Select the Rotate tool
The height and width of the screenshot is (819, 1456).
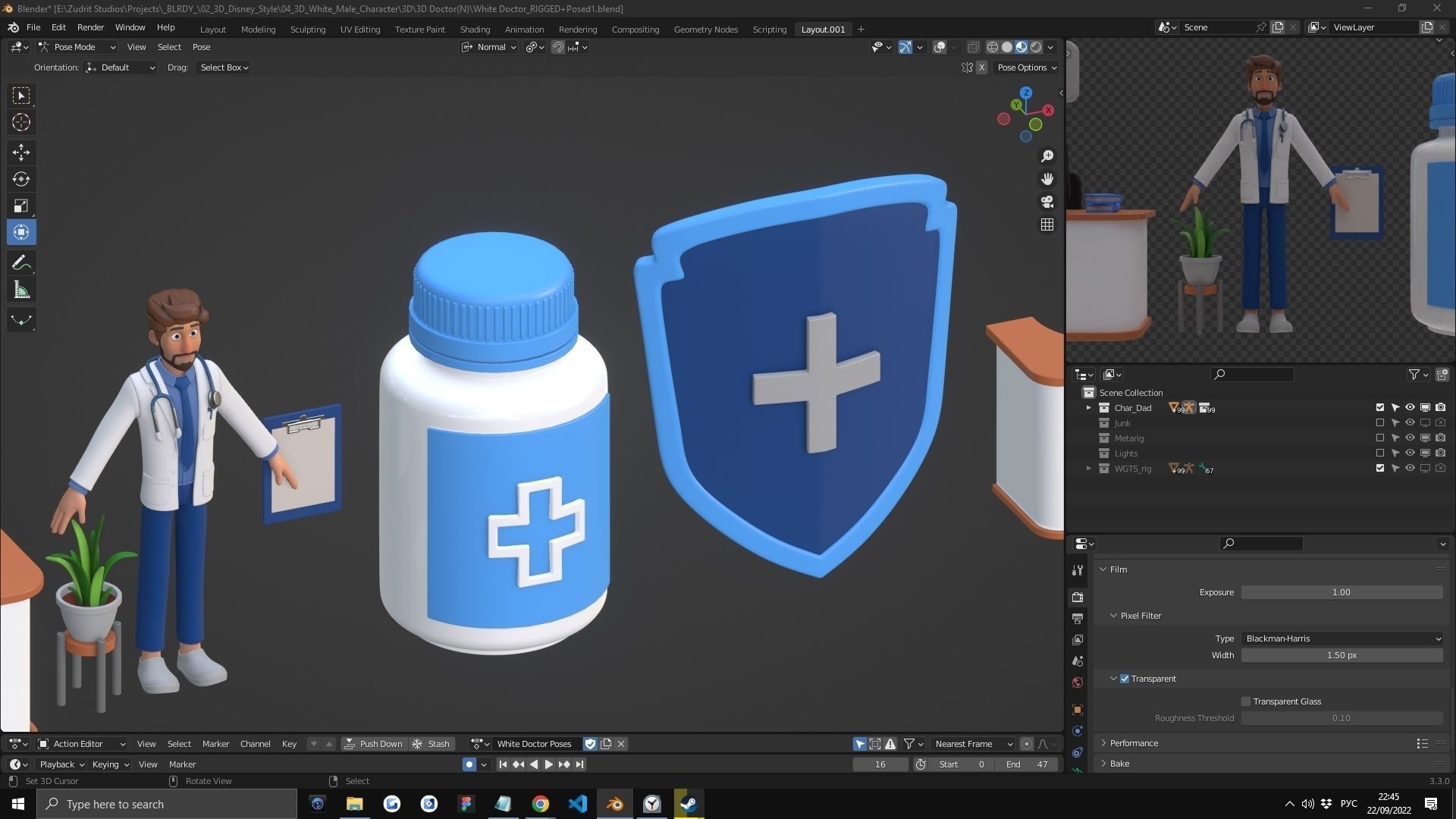click(x=21, y=179)
